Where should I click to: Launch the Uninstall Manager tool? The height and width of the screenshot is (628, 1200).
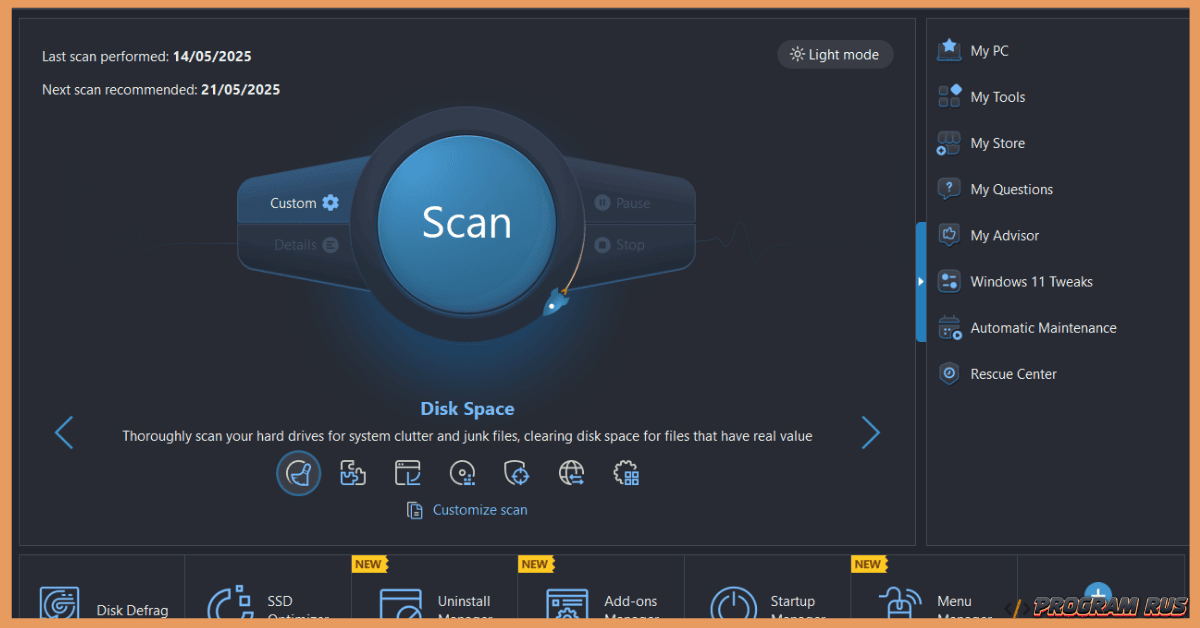click(x=434, y=606)
